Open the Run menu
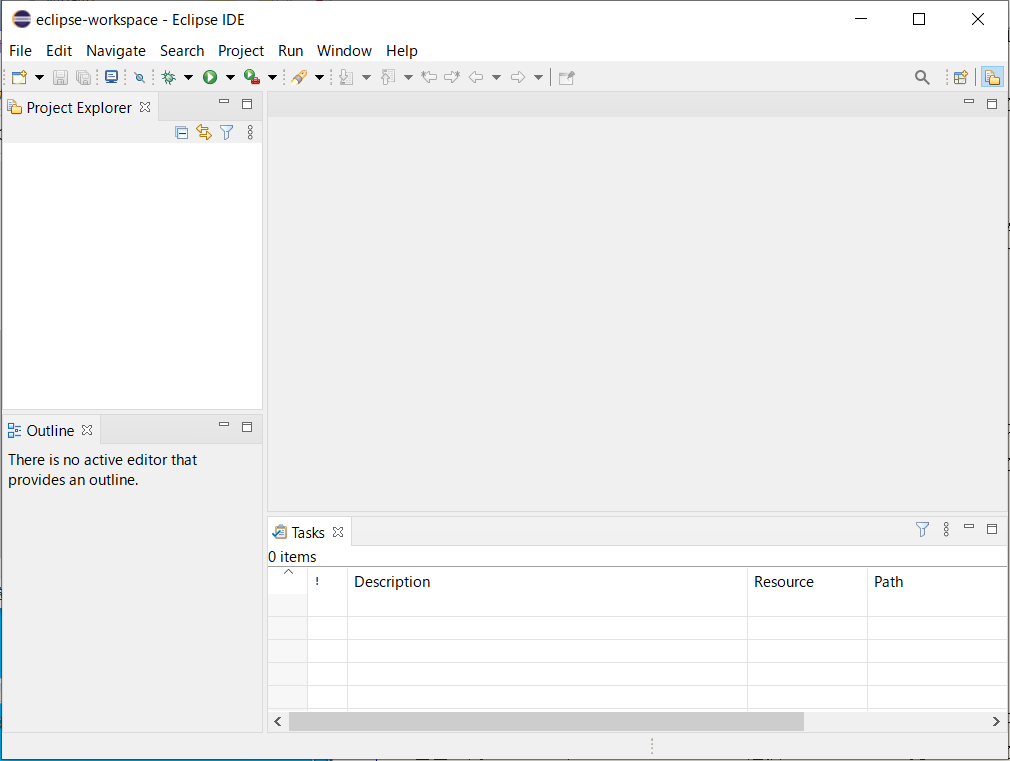The image size is (1010, 761). pyautogui.click(x=291, y=51)
